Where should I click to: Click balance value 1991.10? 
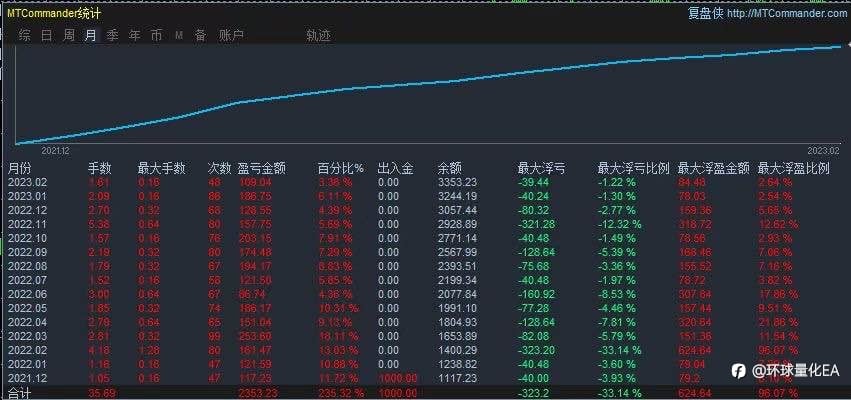click(457, 308)
